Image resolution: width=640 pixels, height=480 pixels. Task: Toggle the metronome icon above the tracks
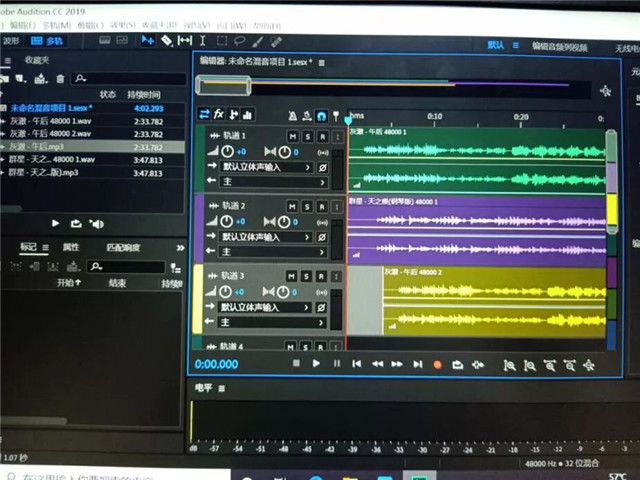point(291,115)
